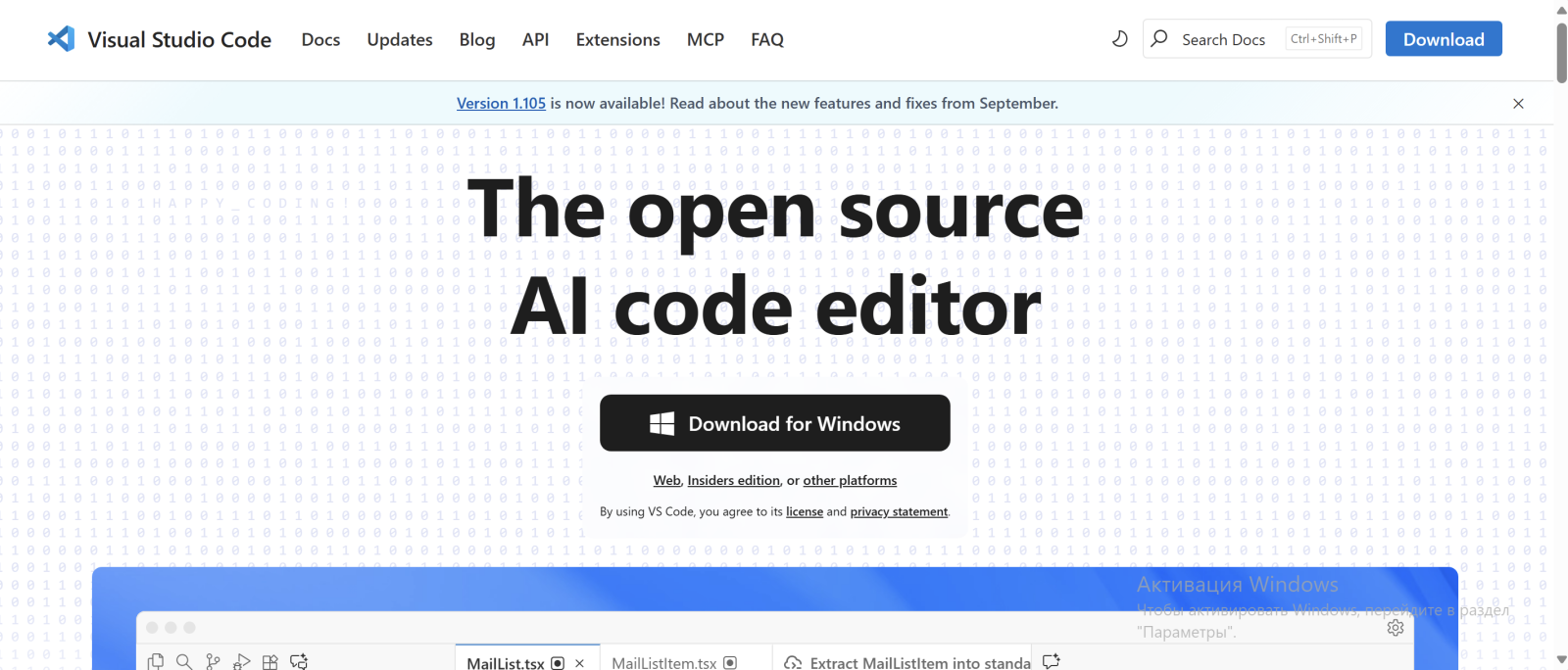The image size is (1568, 670).
Task: Open the chat icon beside Extract MailListItem tab
Action: [x=1051, y=662]
